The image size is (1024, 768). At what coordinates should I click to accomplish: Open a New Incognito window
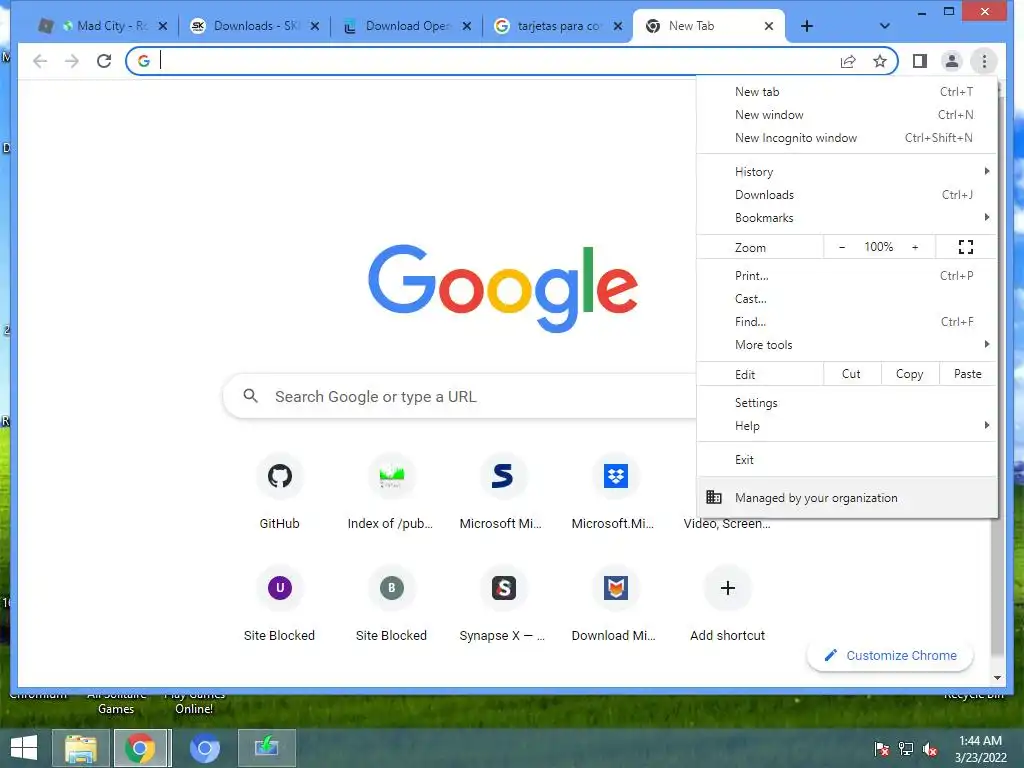[846, 138]
